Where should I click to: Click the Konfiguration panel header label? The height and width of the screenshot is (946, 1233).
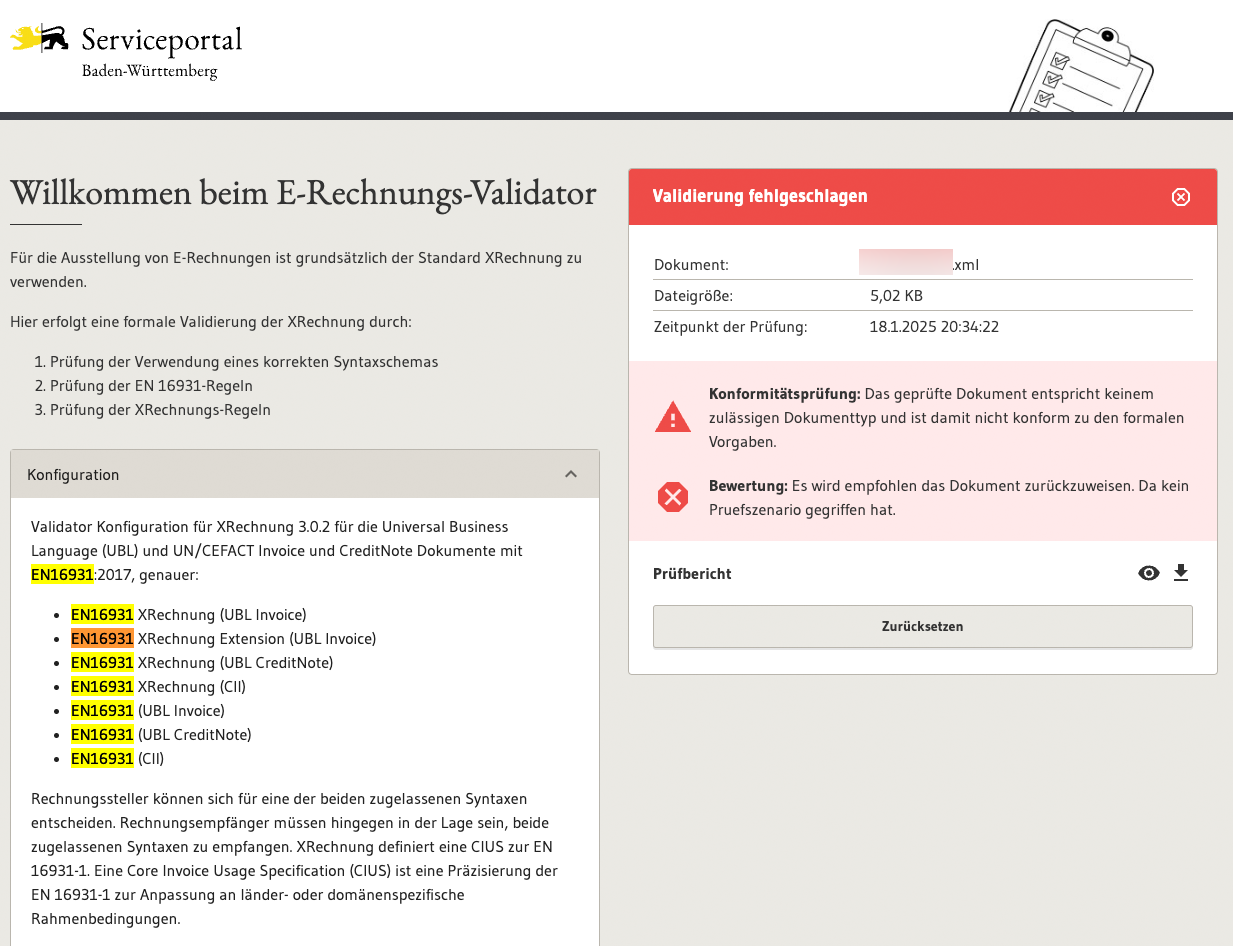pyautogui.click(x=73, y=475)
